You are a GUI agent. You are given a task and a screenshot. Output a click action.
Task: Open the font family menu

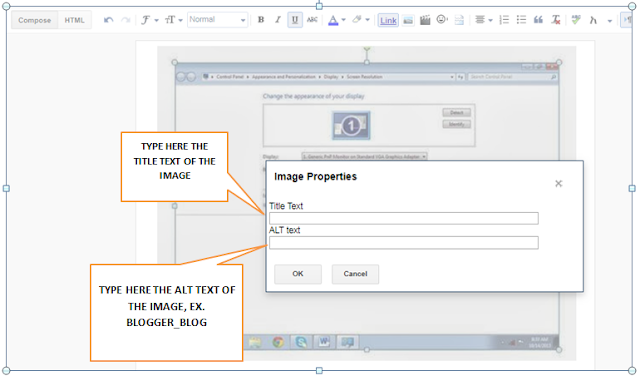pos(150,20)
